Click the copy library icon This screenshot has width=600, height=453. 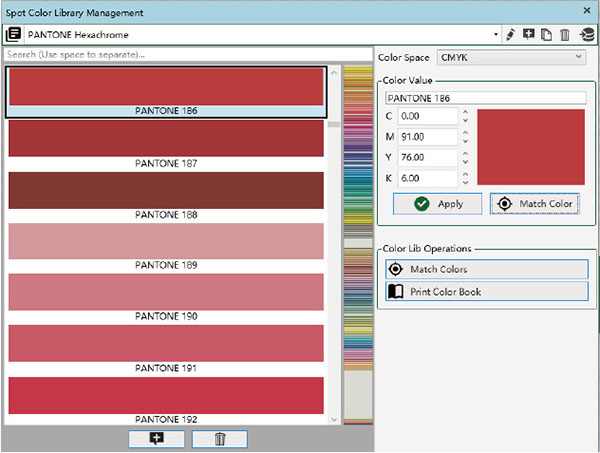click(x=546, y=34)
